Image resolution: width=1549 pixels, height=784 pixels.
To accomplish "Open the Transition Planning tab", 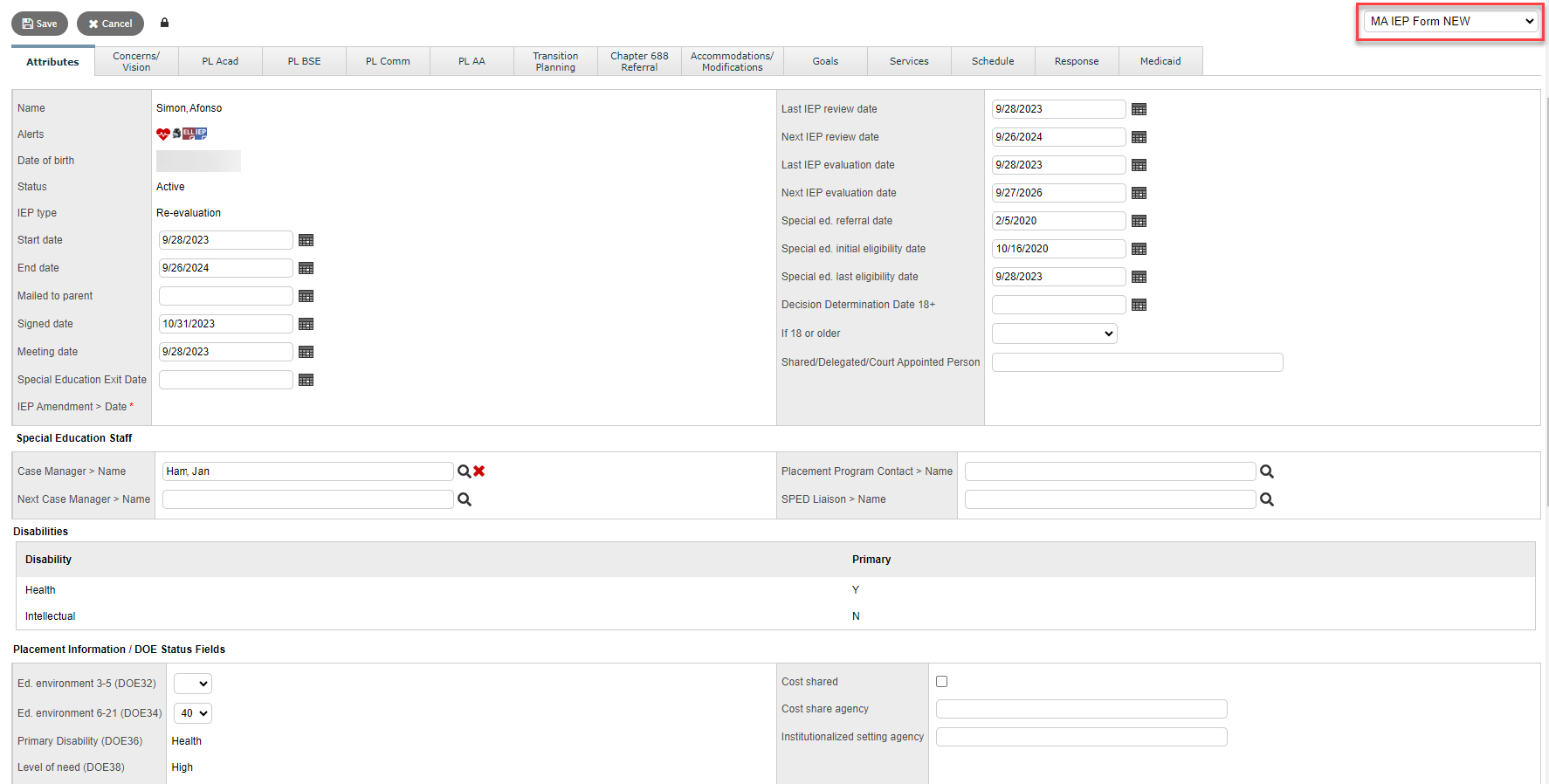I will tap(555, 61).
